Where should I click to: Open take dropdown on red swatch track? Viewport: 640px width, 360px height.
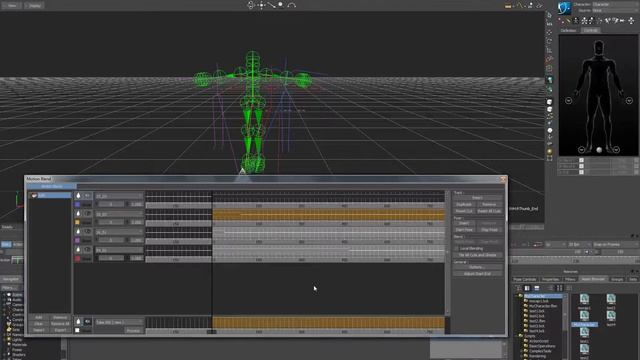(119, 250)
